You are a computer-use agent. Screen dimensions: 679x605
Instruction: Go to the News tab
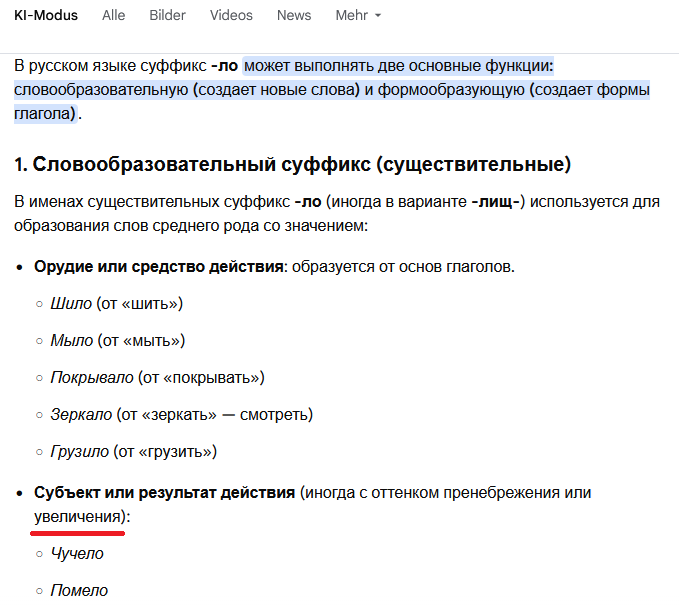point(294,16)
